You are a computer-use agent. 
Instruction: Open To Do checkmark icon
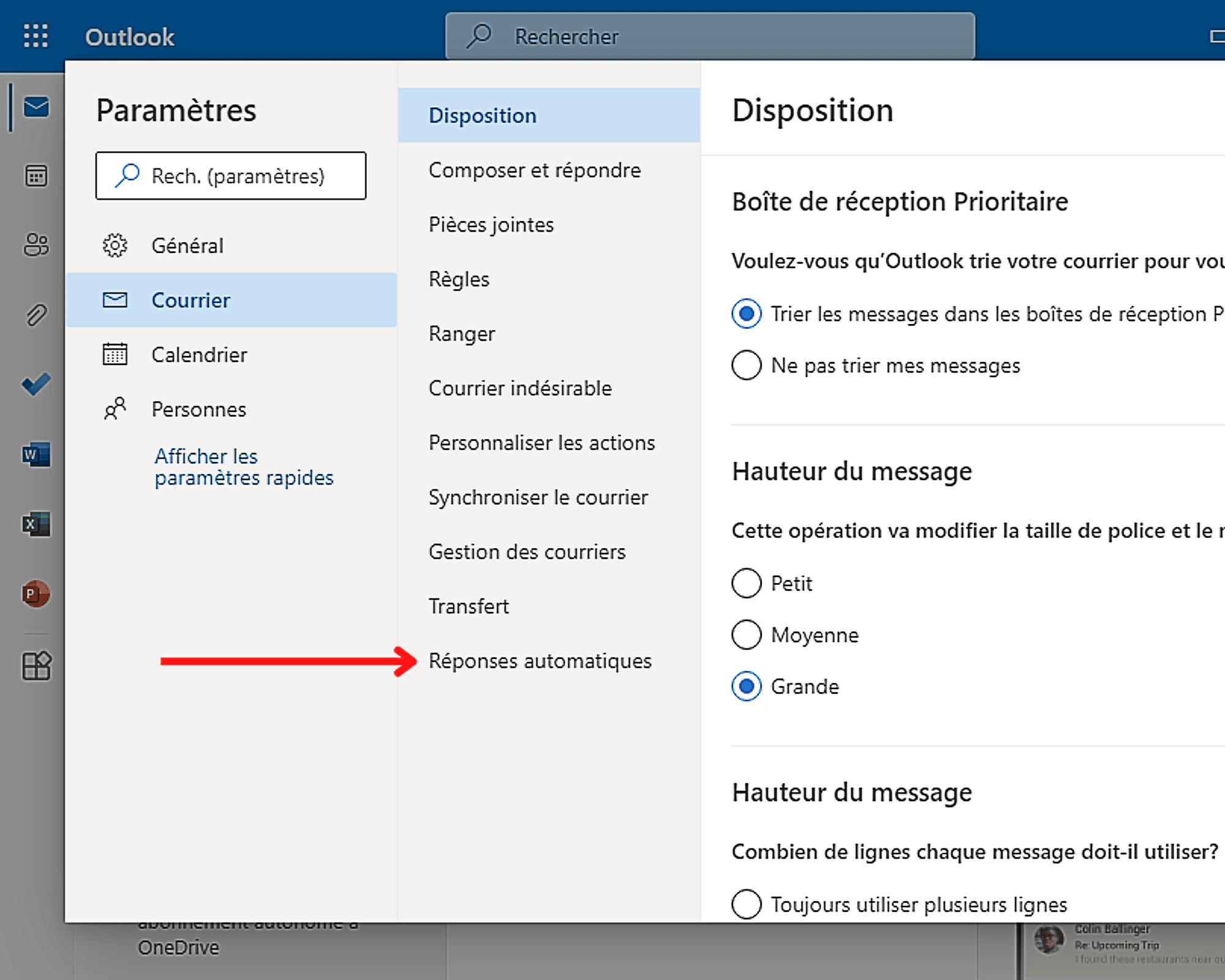[x=36, y=385]
